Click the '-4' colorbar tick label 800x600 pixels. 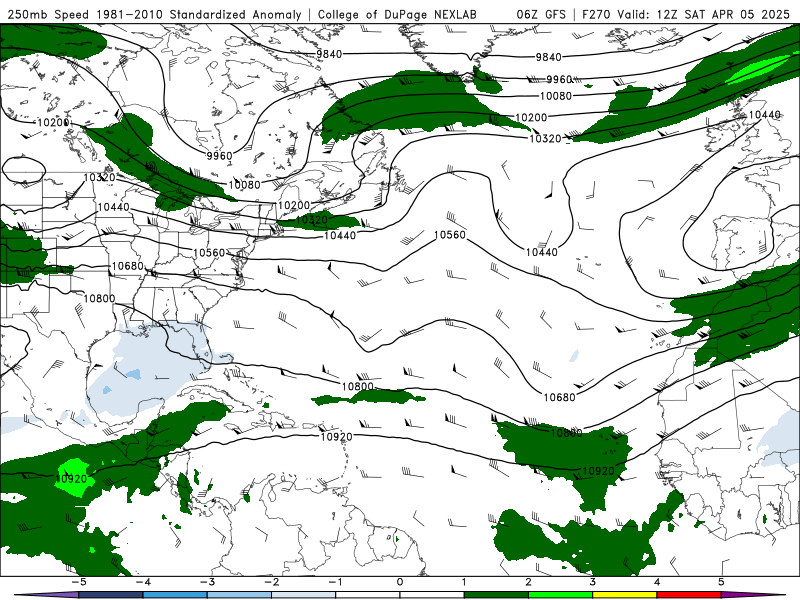click(143, 582)
